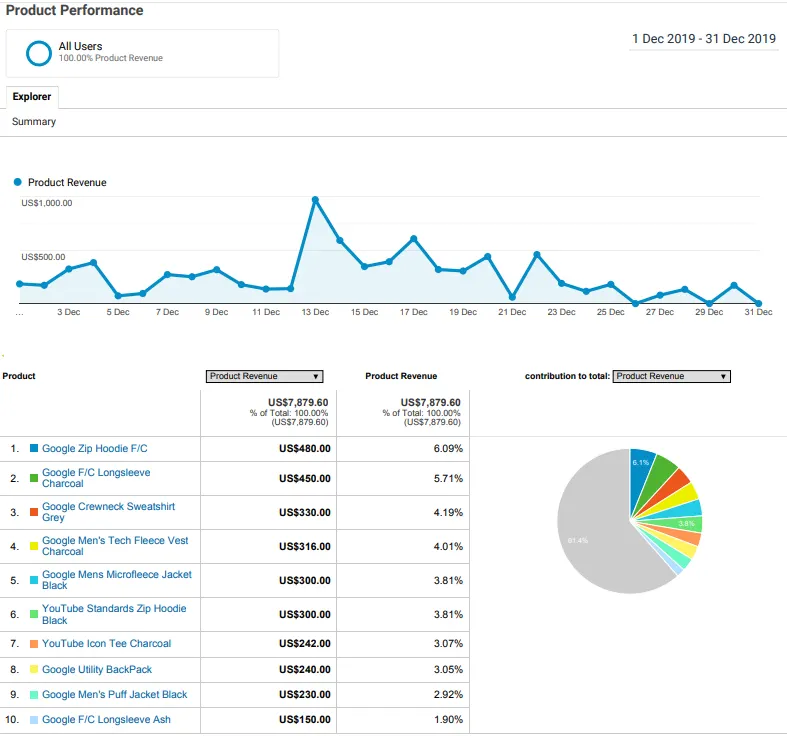This screenshot has height=736, width=787.
Task: Open the contribution to total dropdown
Action: point(672,376)
